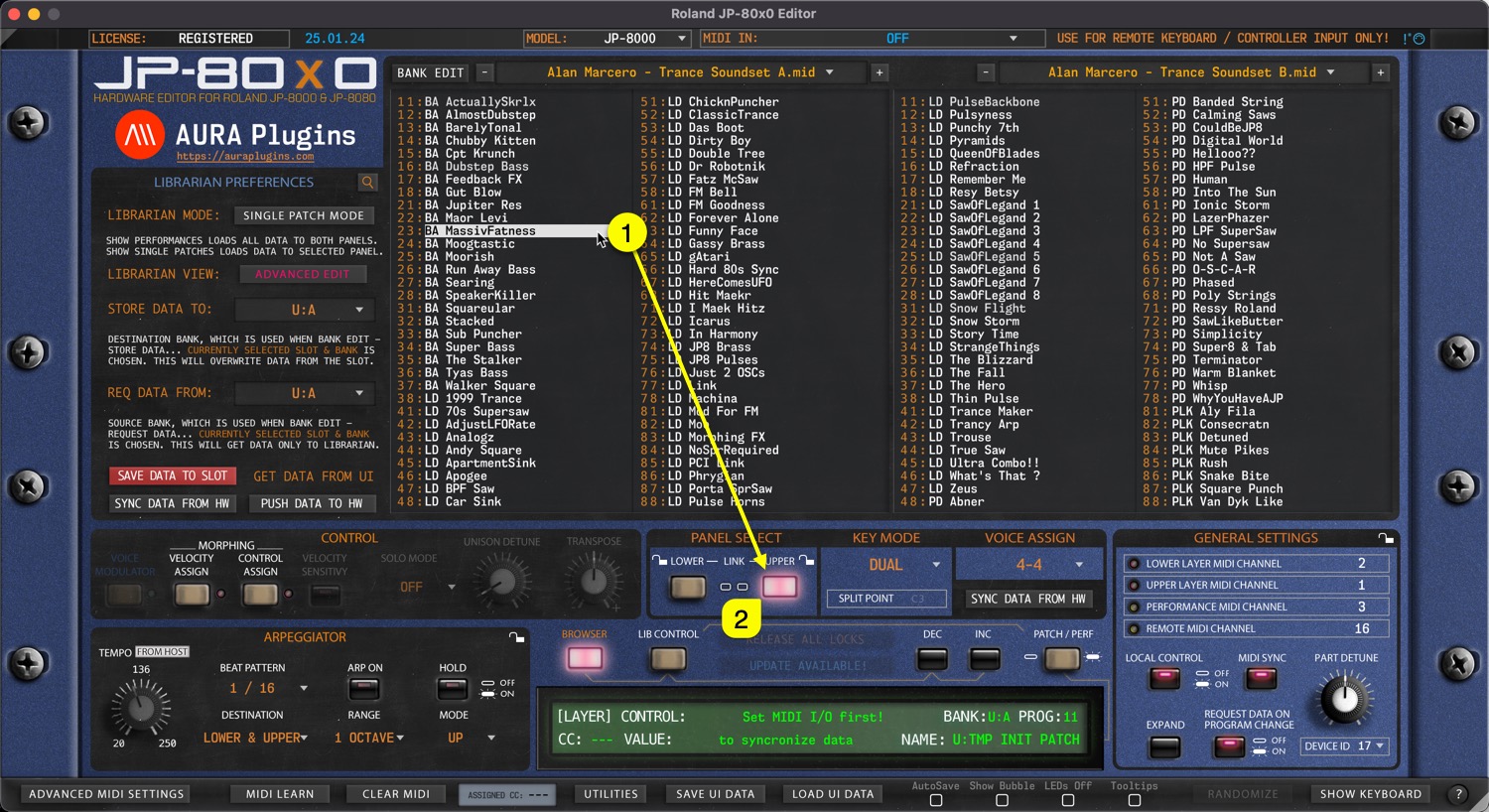The image size is (1489, 812).
Task: Toggle the ARP ON switch
Action: pyautogui.click(x=364, y=689)
